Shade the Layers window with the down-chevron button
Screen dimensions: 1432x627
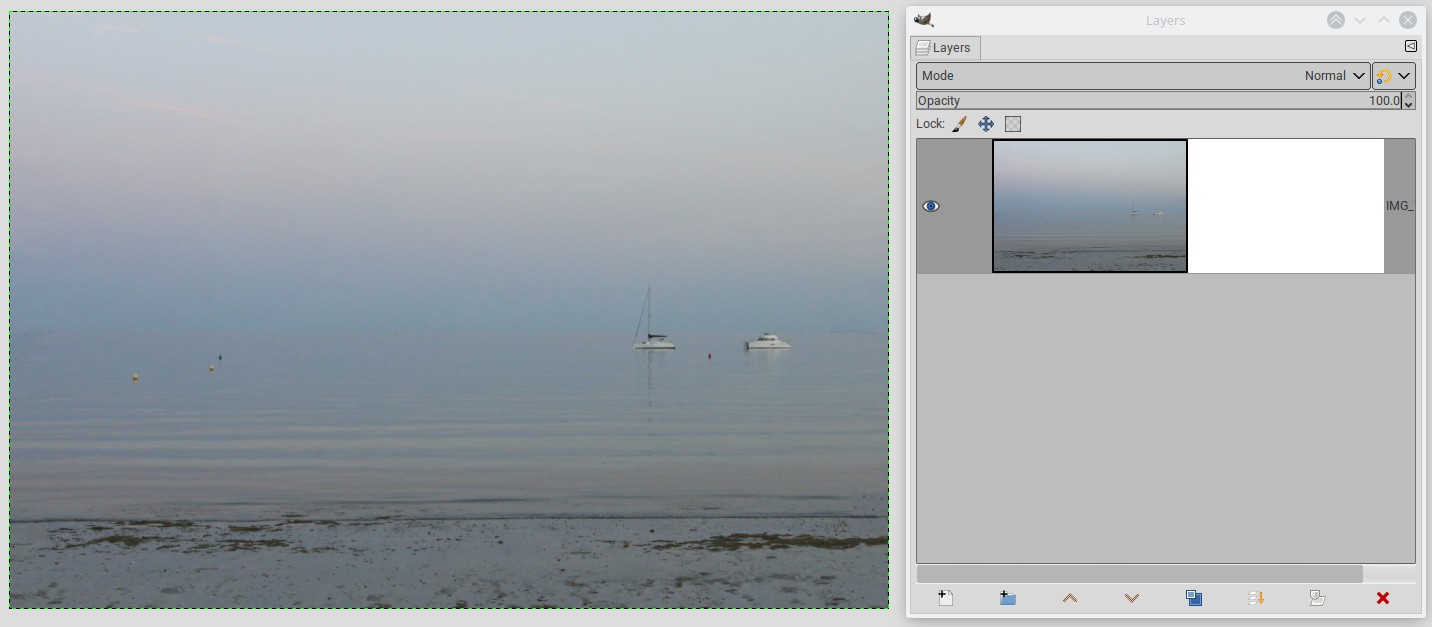(1360, 20)
